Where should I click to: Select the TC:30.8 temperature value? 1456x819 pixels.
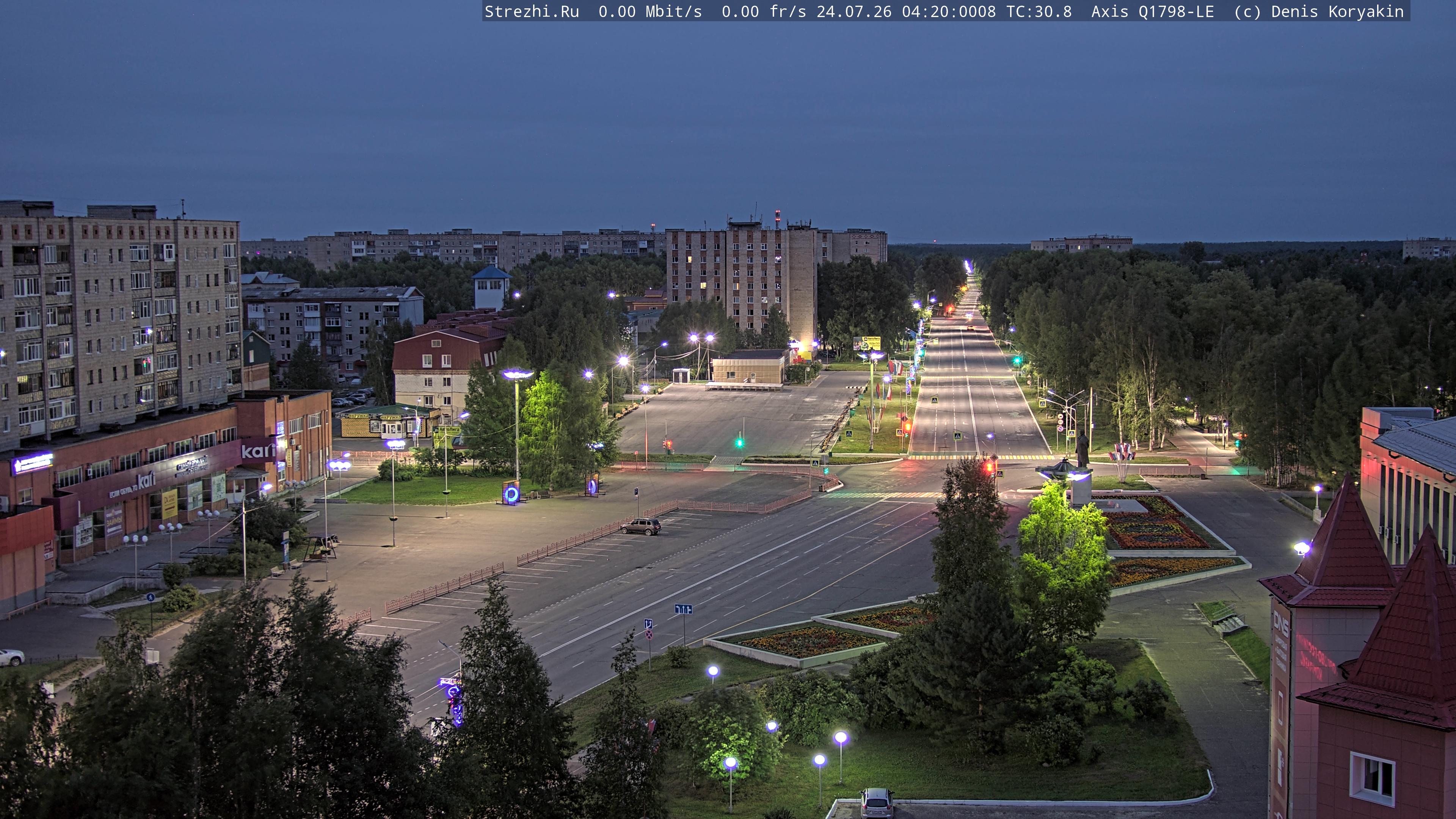[1039, 12]
